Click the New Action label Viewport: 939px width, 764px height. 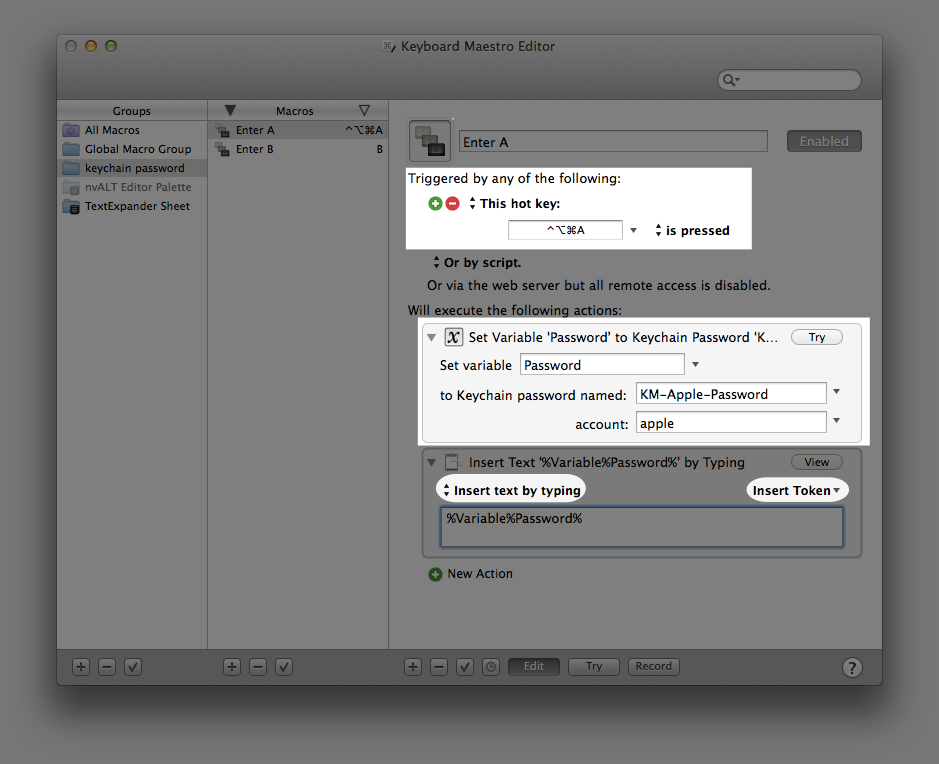pyautogui.click(x=480, y=574)
